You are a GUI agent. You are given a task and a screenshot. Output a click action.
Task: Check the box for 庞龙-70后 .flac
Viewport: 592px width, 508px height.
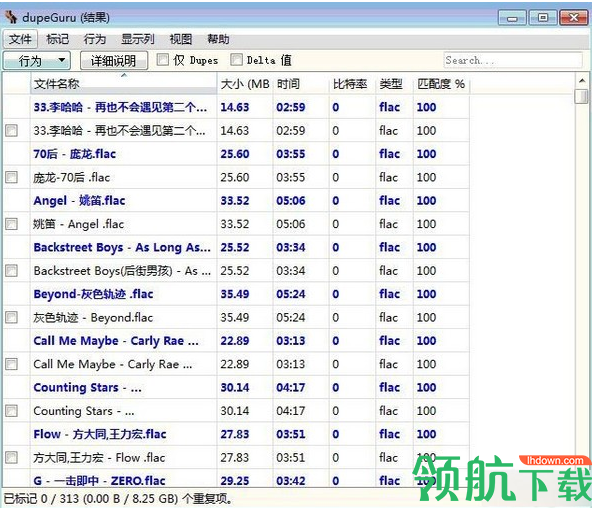[12, 177]
